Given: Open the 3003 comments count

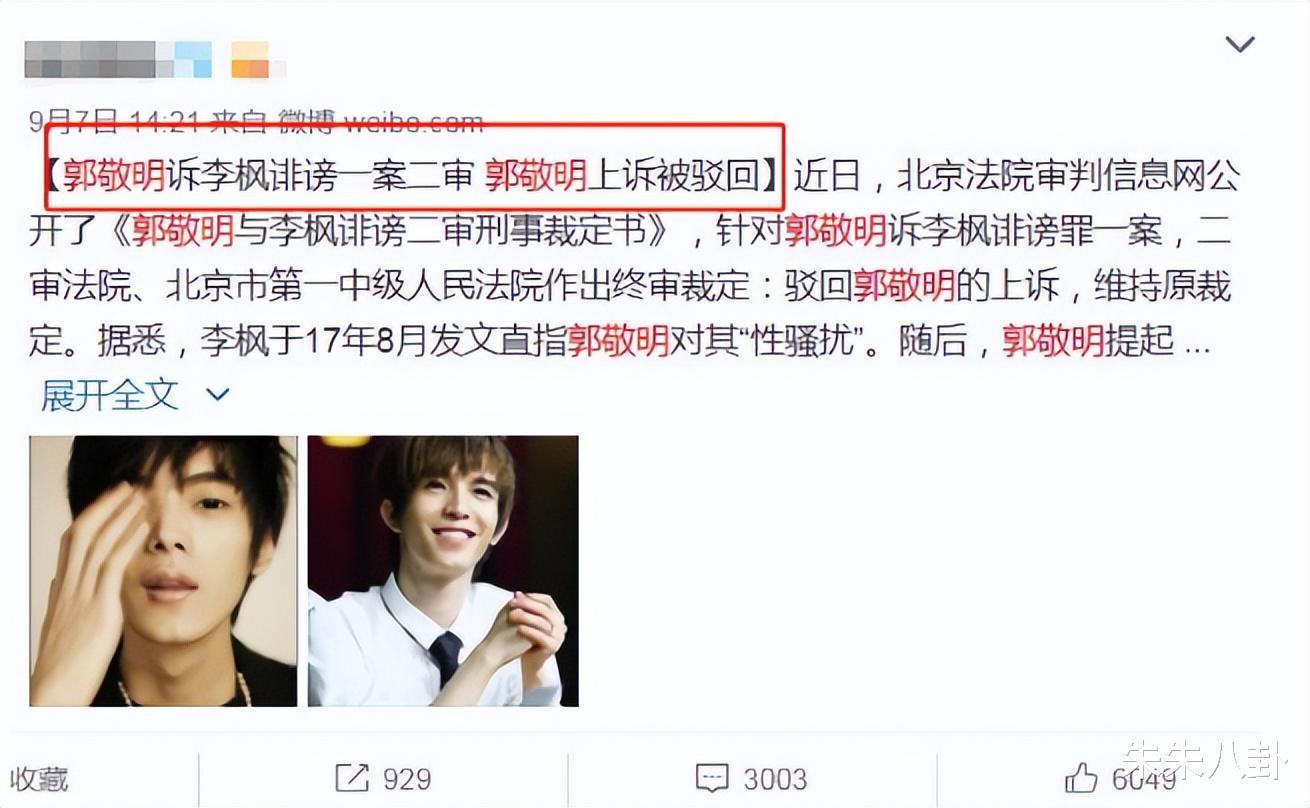Looking at the screenshot, I should [774, 779].
